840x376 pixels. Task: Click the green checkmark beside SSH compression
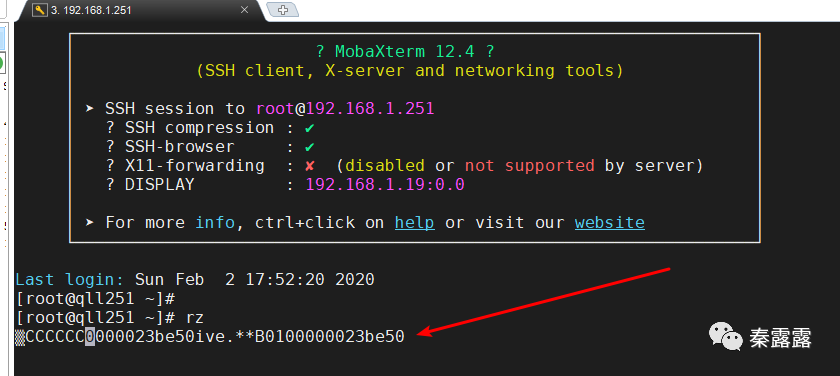tap(309, 128)
